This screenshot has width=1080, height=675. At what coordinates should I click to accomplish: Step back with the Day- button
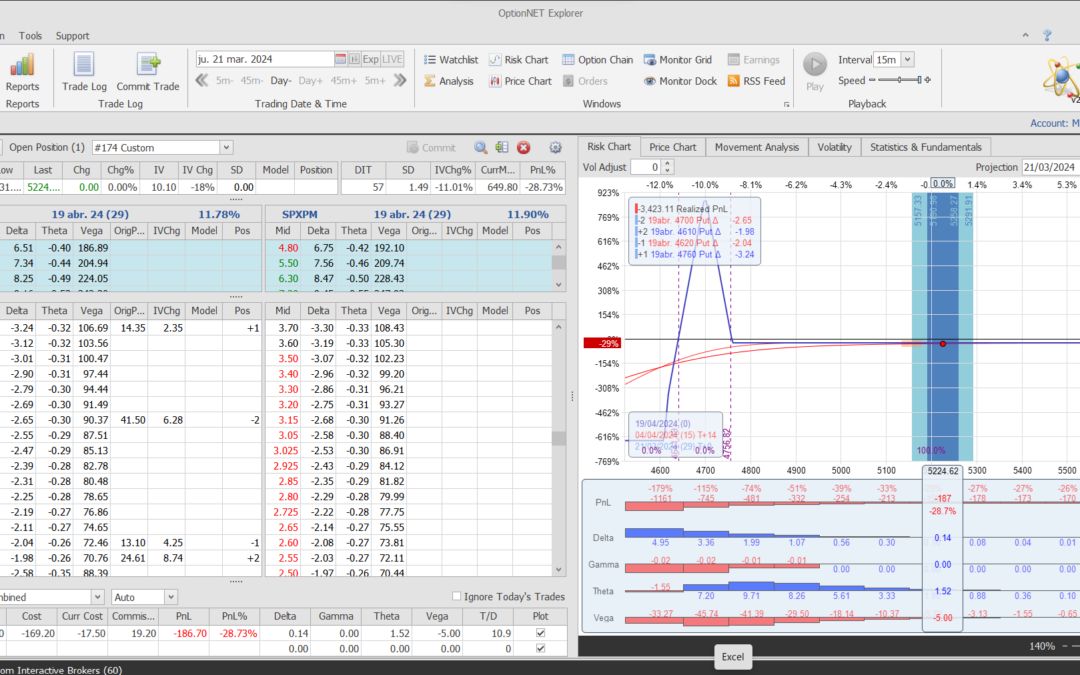(x=280, y=80)
